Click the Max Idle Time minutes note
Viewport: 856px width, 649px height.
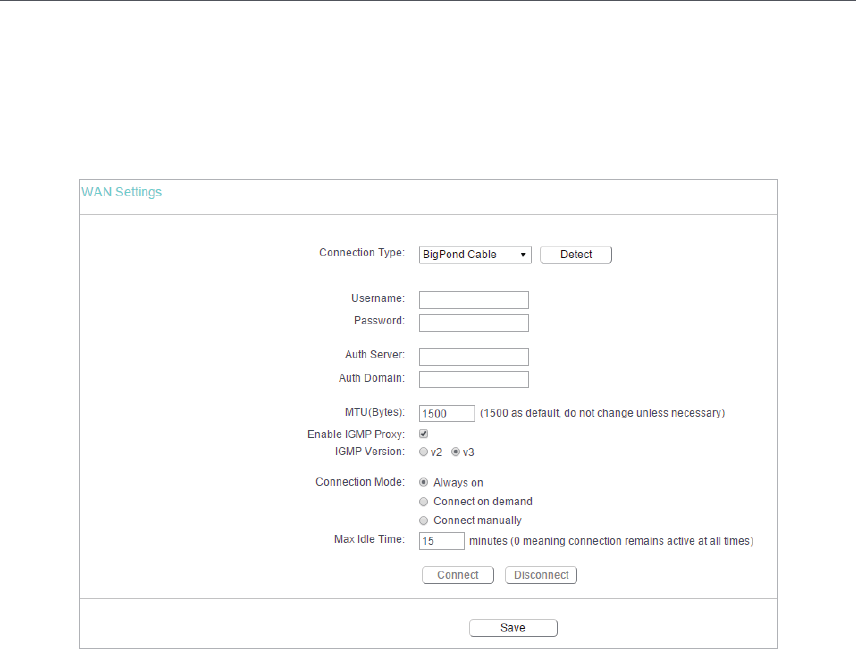point(611,541)
